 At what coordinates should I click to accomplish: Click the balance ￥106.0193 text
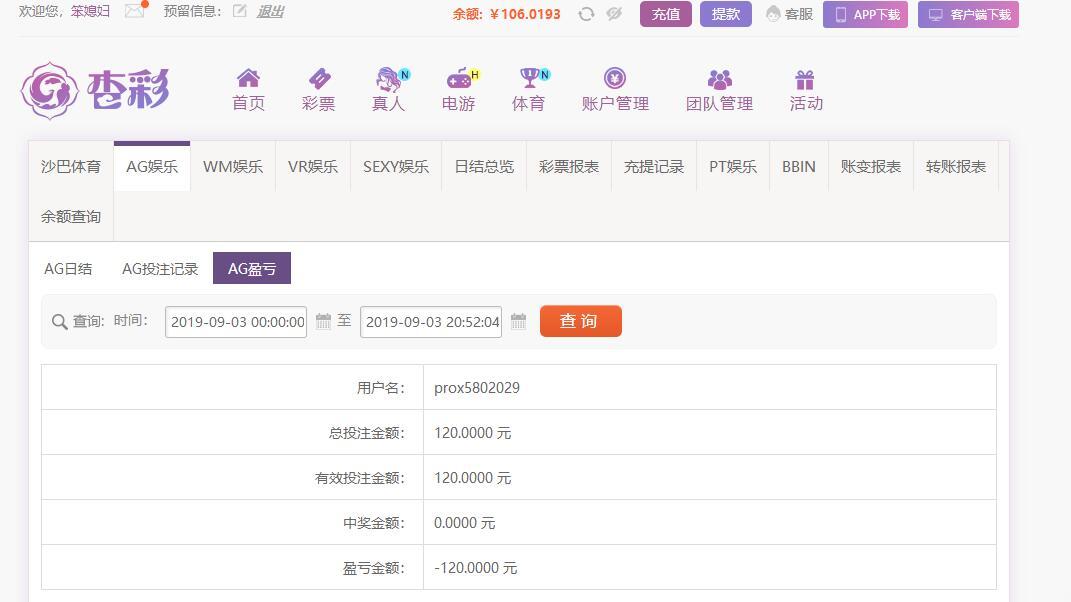tap(525, 14)
